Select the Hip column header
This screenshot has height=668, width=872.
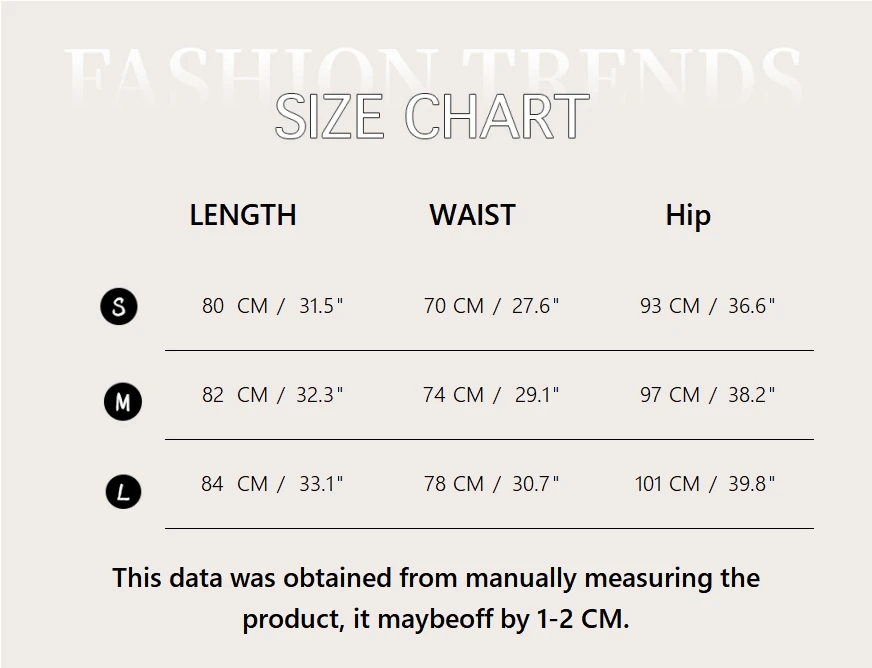[x=688, y=216]
